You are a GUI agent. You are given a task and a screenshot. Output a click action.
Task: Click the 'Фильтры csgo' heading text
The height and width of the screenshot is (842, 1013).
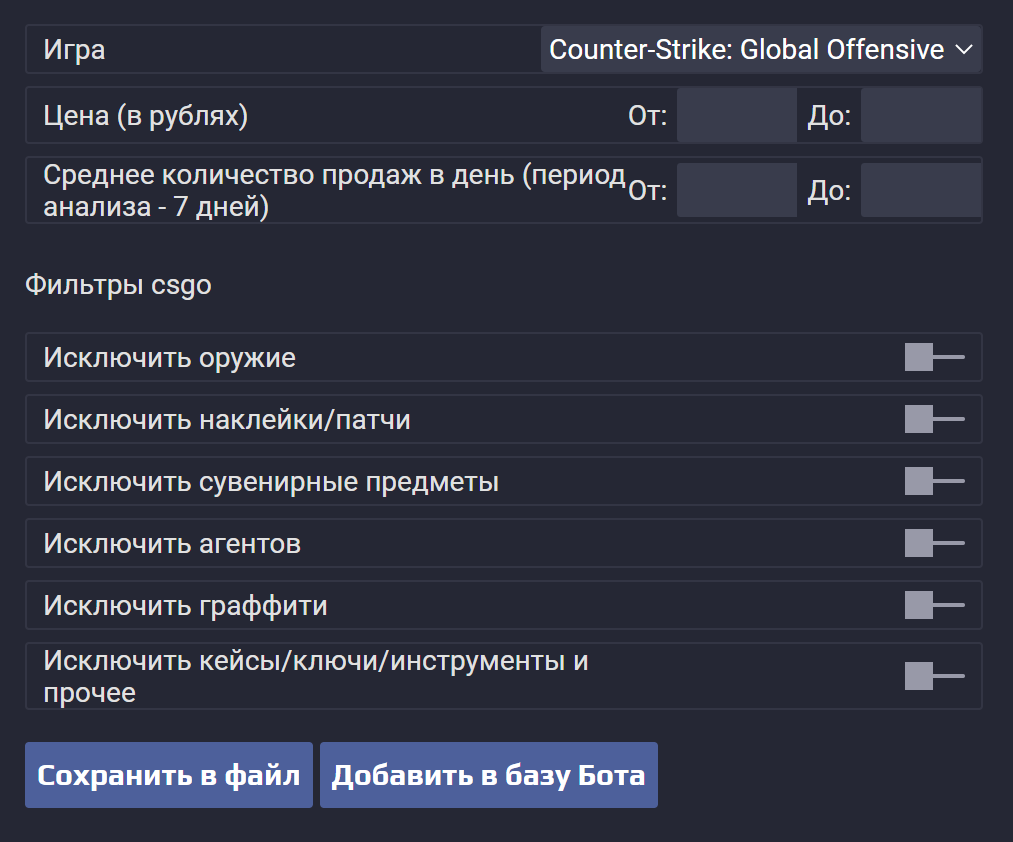tap(118, 285)
